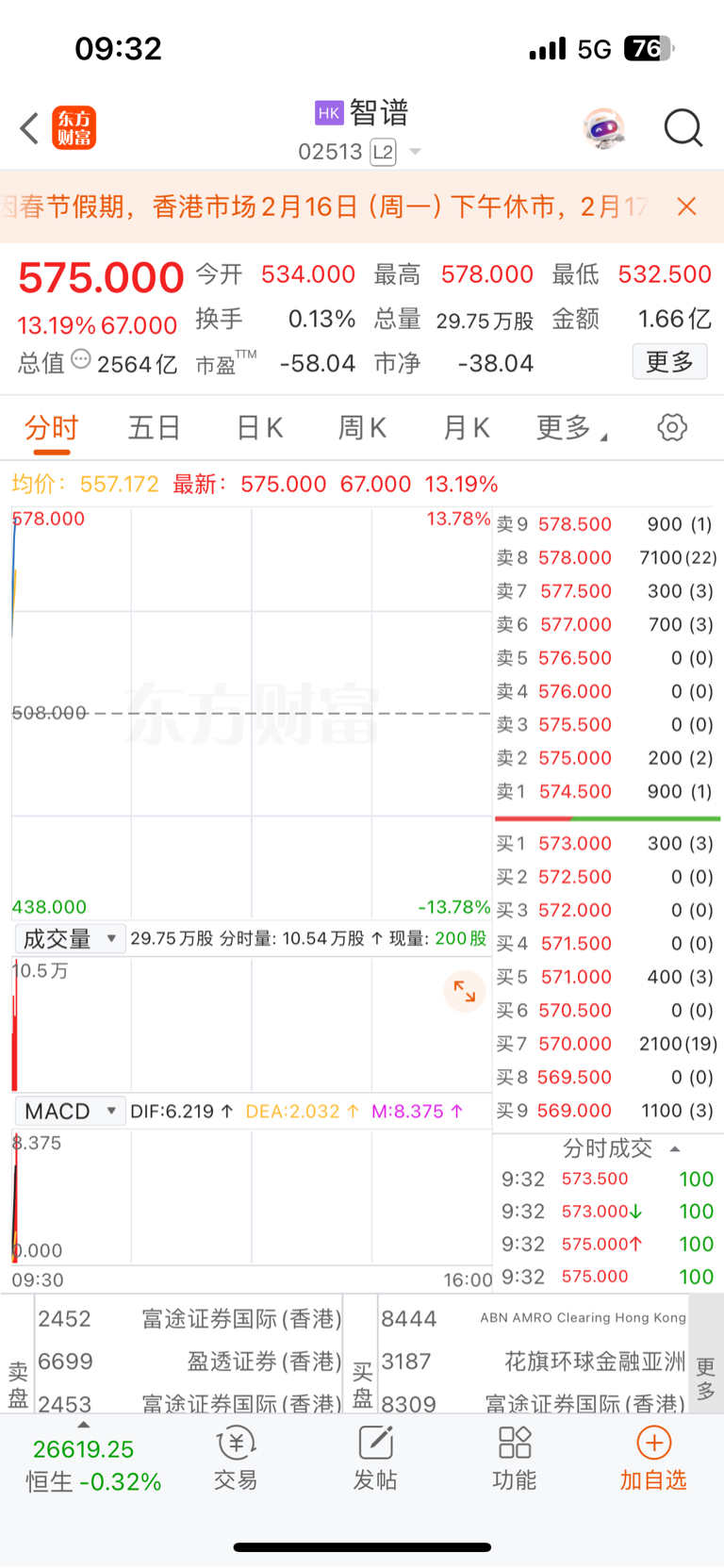Tap the 9:32 573.500 trade row

(x=608, y=1179)
